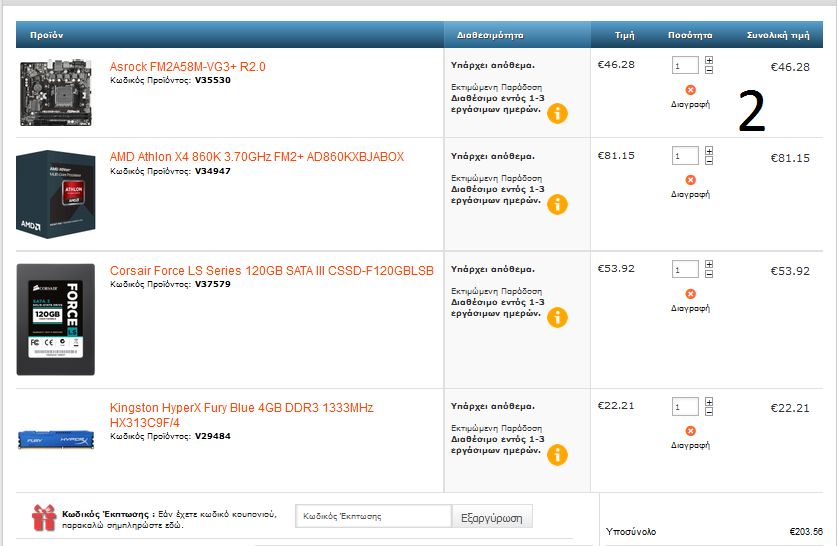Click the €81.15 total price of AMD Athlon
The height and width of the screenshot is (546, 837).
click(789, 158)
